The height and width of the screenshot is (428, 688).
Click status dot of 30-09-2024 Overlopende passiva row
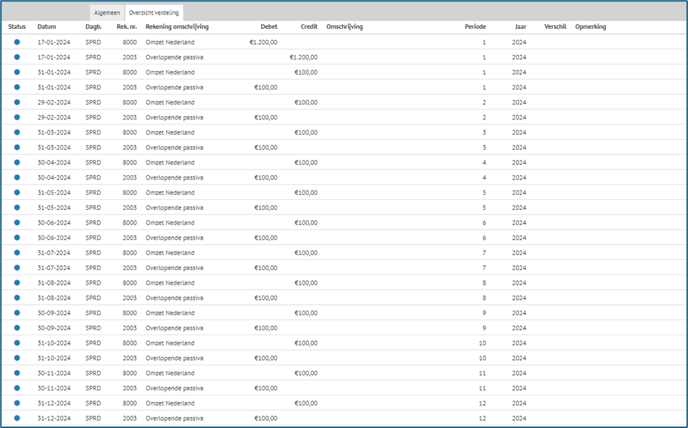[x=17, y=328]
